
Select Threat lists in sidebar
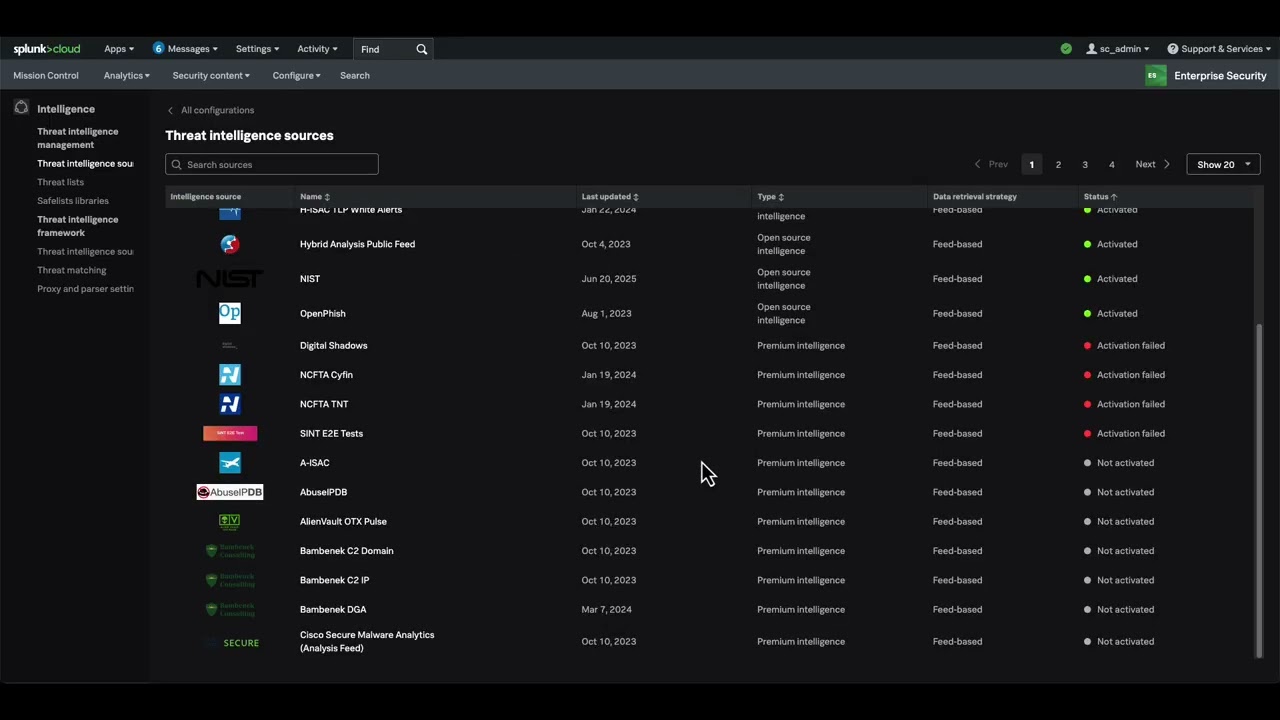pos(61,182)
